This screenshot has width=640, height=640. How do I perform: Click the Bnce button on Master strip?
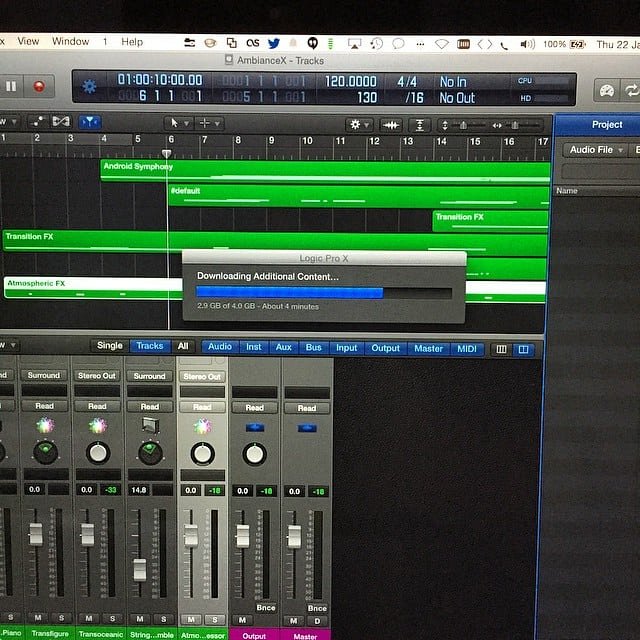(317, 608)
